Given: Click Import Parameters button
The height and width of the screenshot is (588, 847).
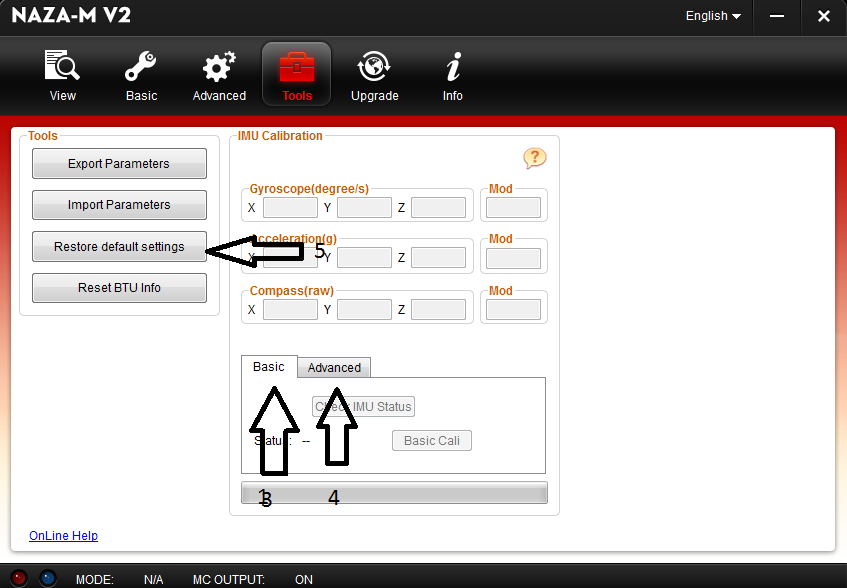Looking at the screenshot, I should (119, 205).
